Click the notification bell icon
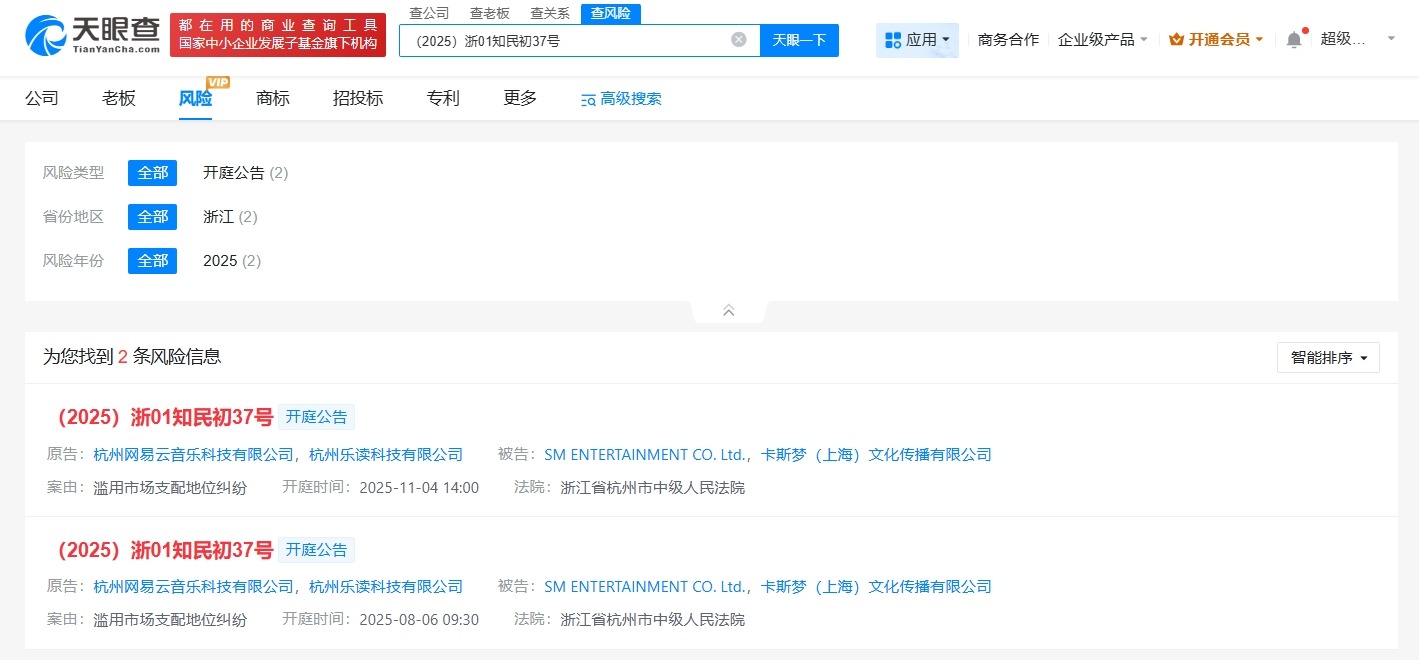 (x=1293, y=38)
